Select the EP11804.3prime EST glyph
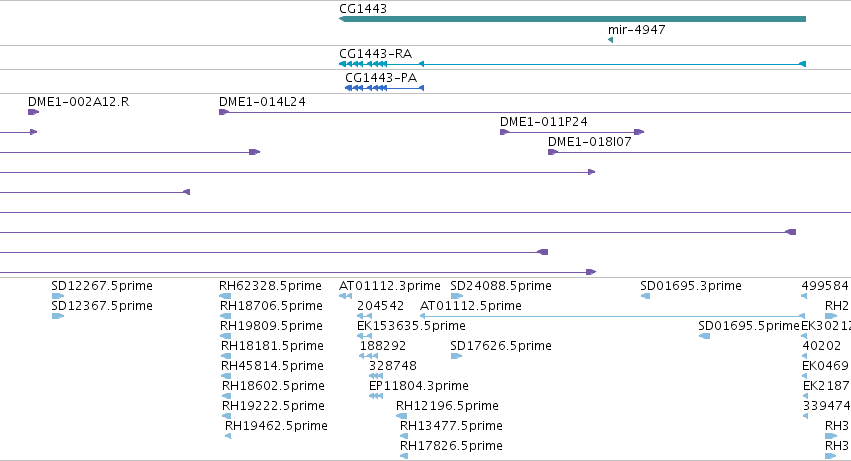 click(376, 396)
